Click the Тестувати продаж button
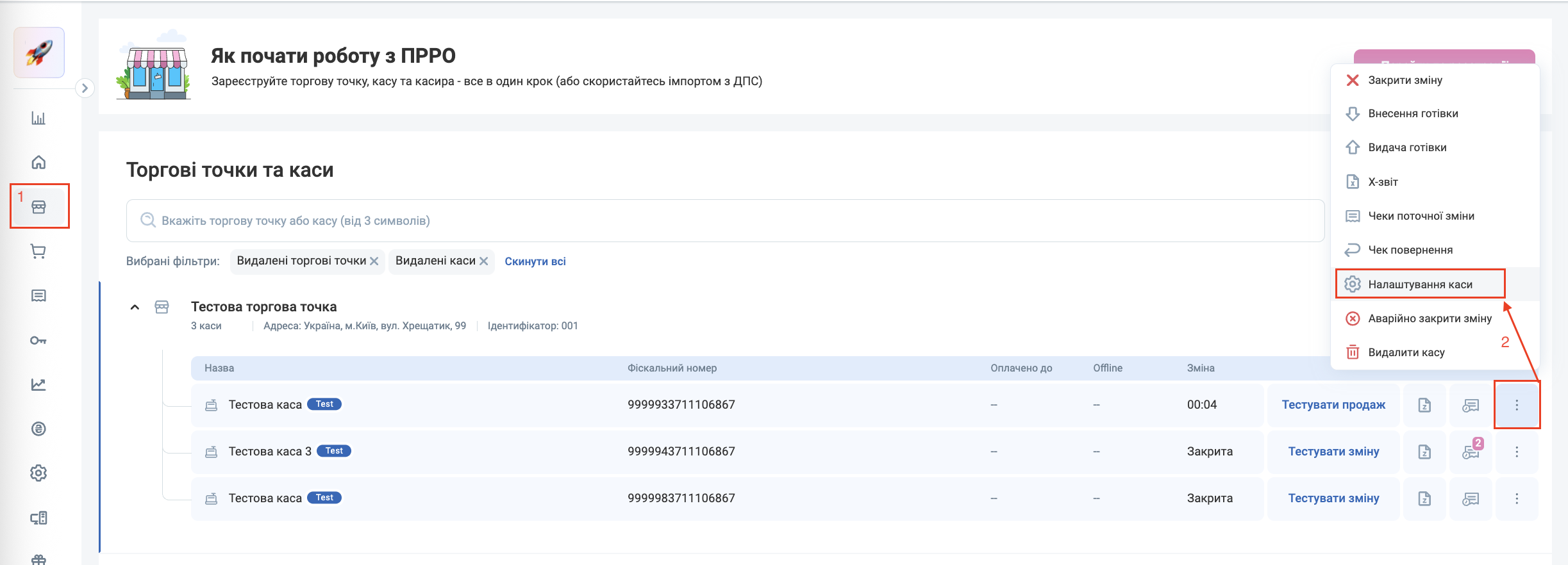 click(1333, 405)
